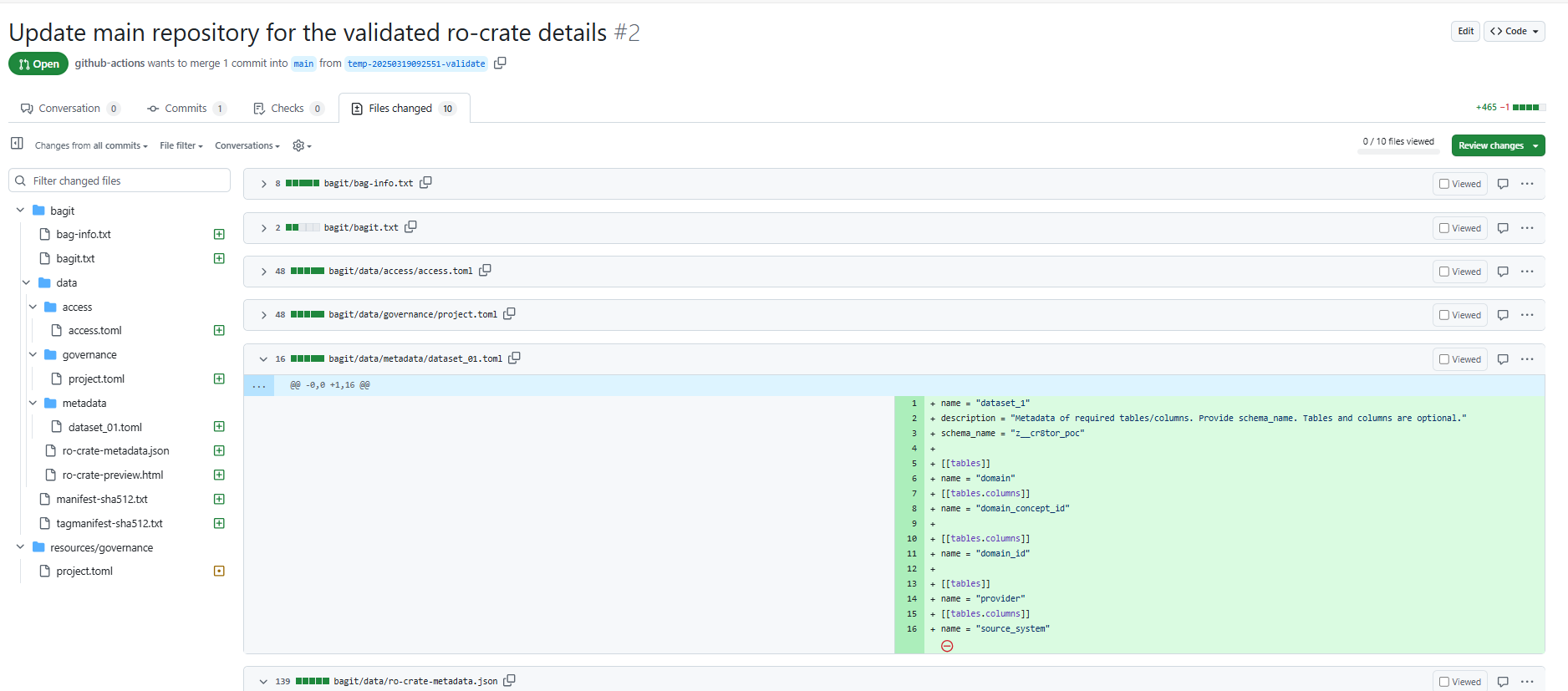Viewport: 1568px width, 691px height.
Task: Mark governance/project.toml as Viewed
Action: pos(1460,315)
